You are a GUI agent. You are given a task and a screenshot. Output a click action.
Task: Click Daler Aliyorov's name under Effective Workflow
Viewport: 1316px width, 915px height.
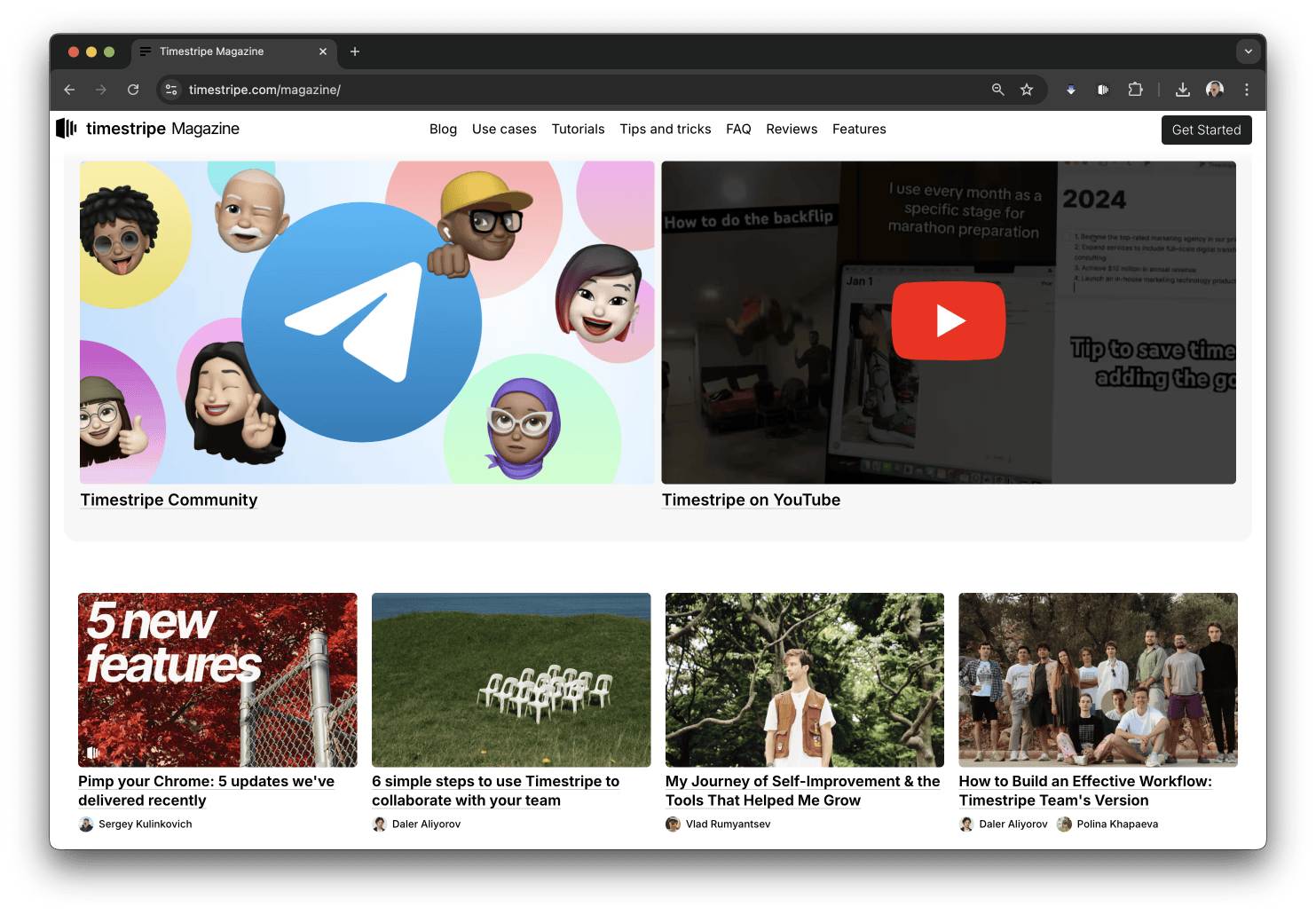(x=1013, y=824)
